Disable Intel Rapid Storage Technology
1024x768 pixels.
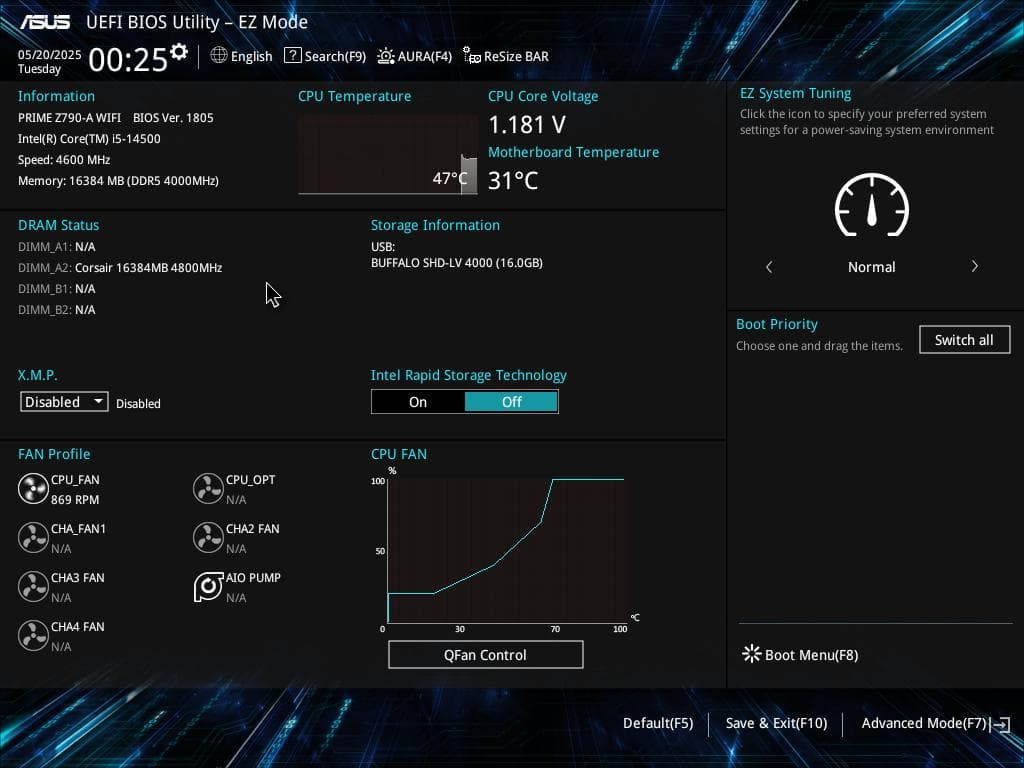point(511,401)
